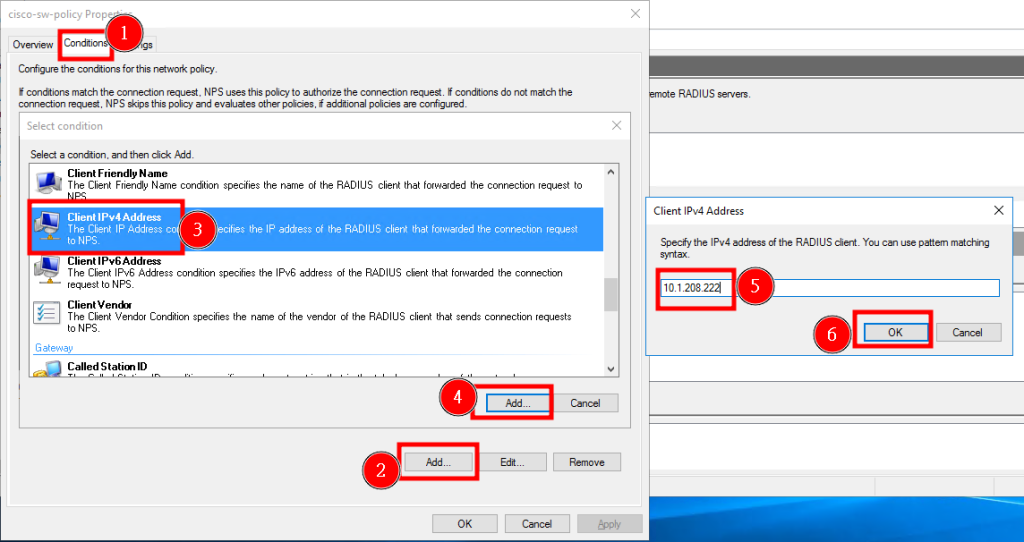Click the Add button beside Edit
1024x542 pixels.
pos(438,462)
